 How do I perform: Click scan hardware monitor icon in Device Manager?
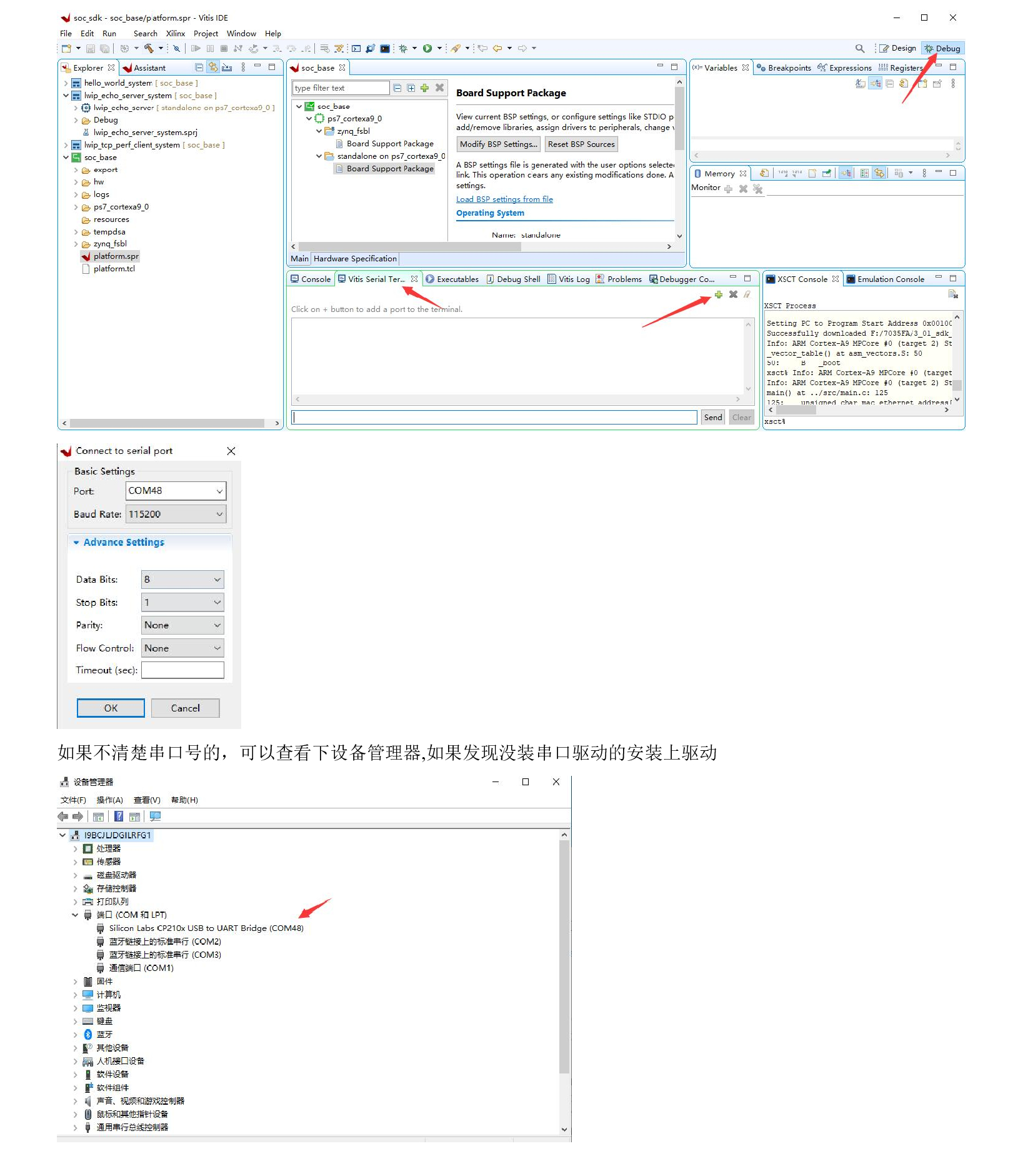[x=156, y=817]
